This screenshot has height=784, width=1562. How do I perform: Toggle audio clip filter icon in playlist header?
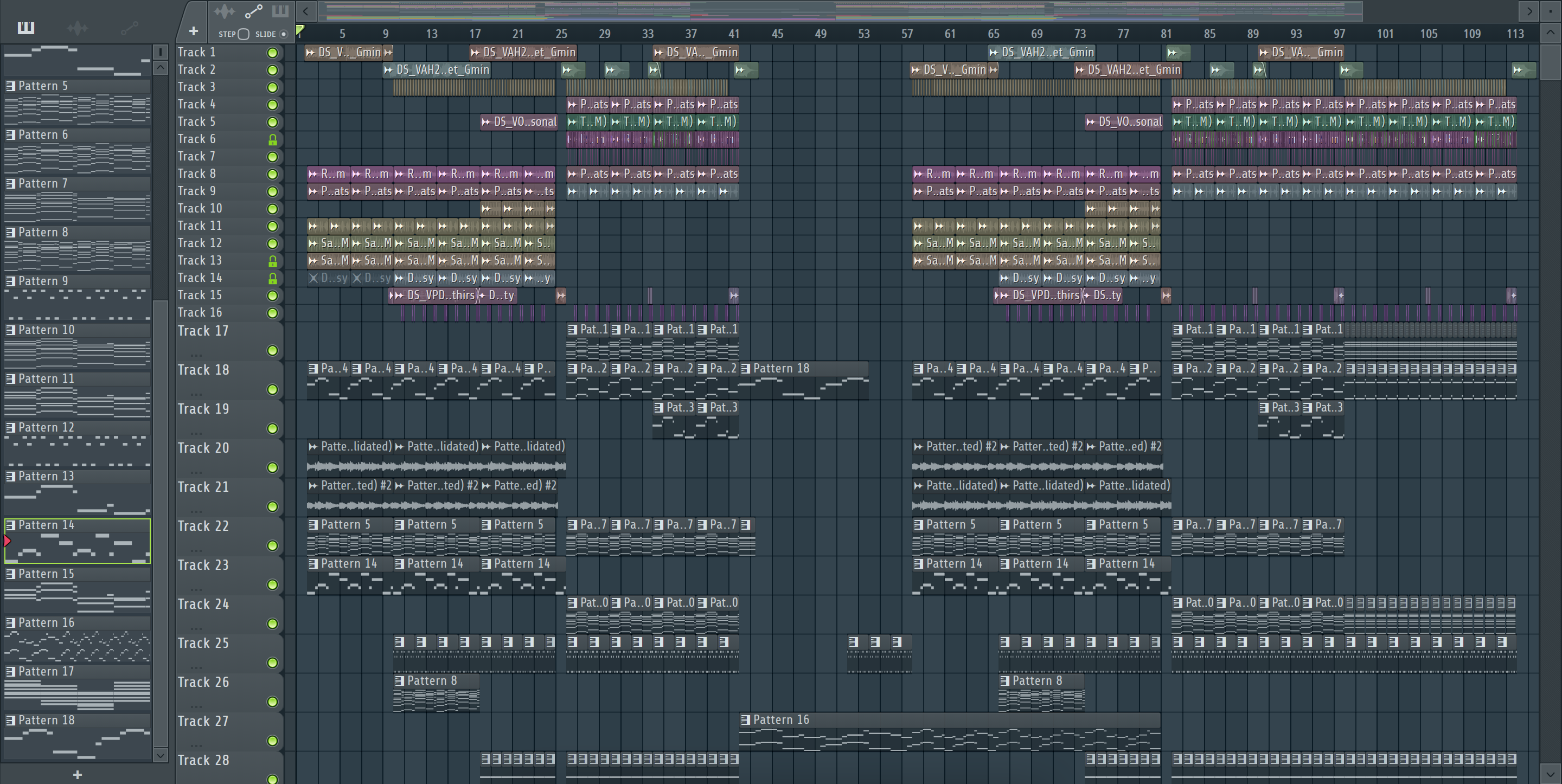tap(225, 11)
